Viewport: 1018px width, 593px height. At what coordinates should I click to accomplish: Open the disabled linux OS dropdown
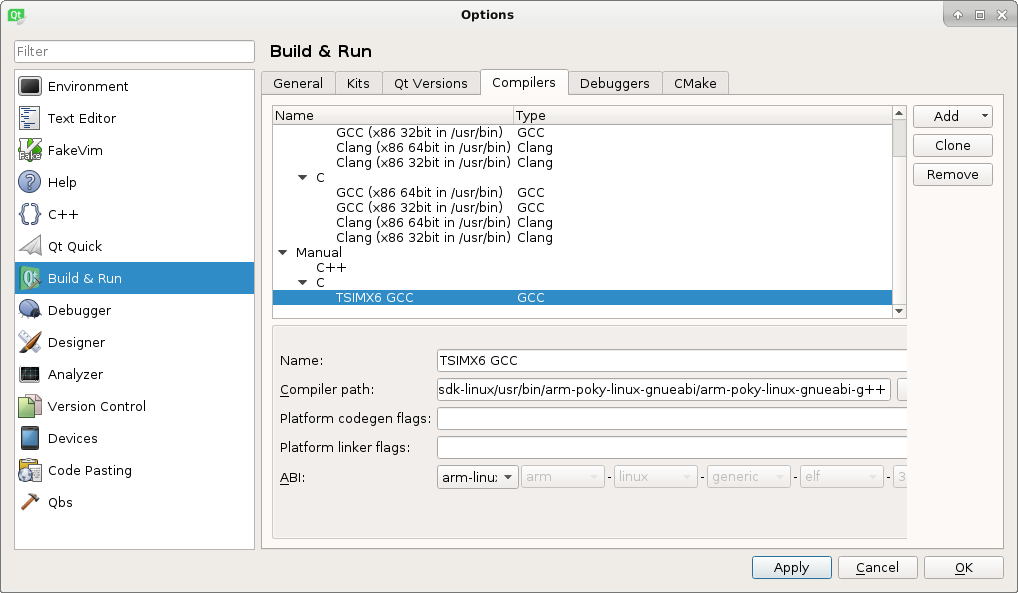tap(655, 477)
